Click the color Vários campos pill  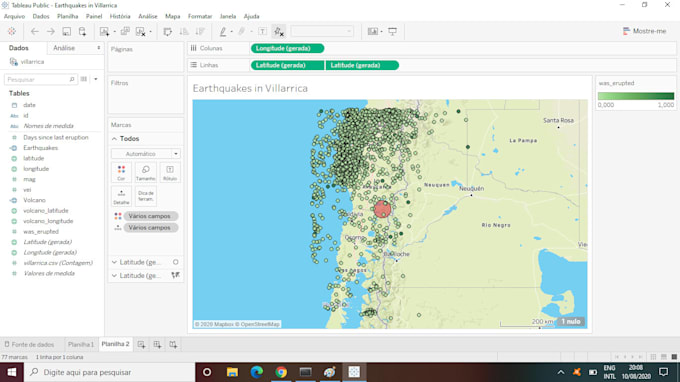tap(150, 216)
